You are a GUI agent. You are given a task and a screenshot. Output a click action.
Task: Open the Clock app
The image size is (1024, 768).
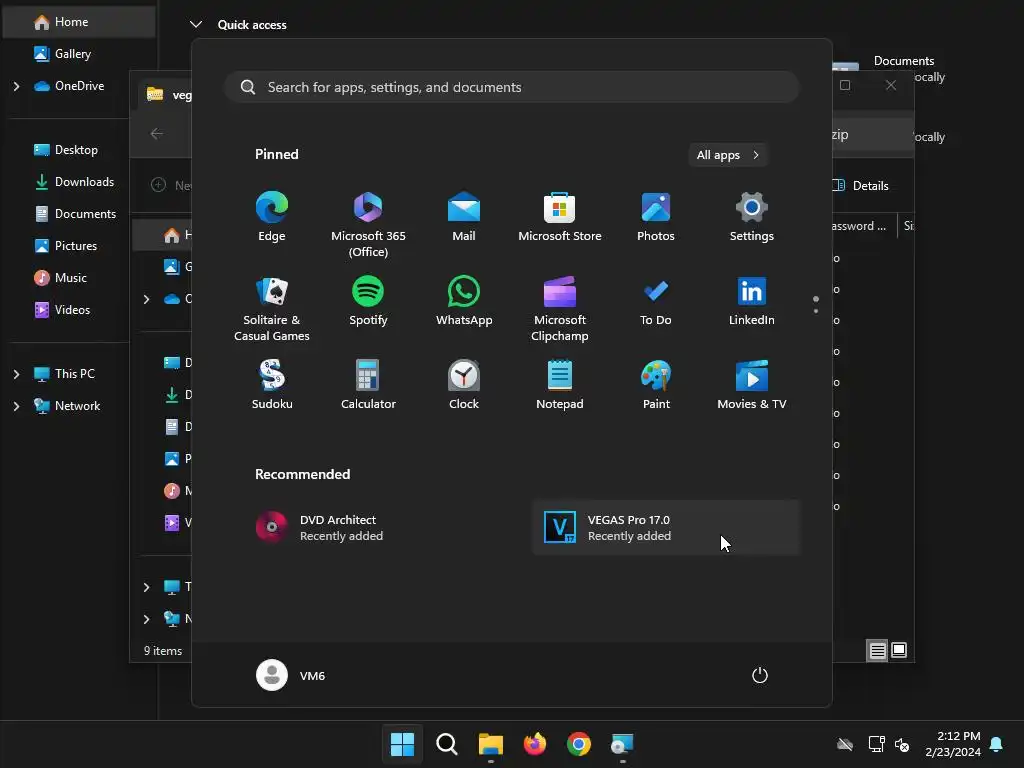[464, 385]
